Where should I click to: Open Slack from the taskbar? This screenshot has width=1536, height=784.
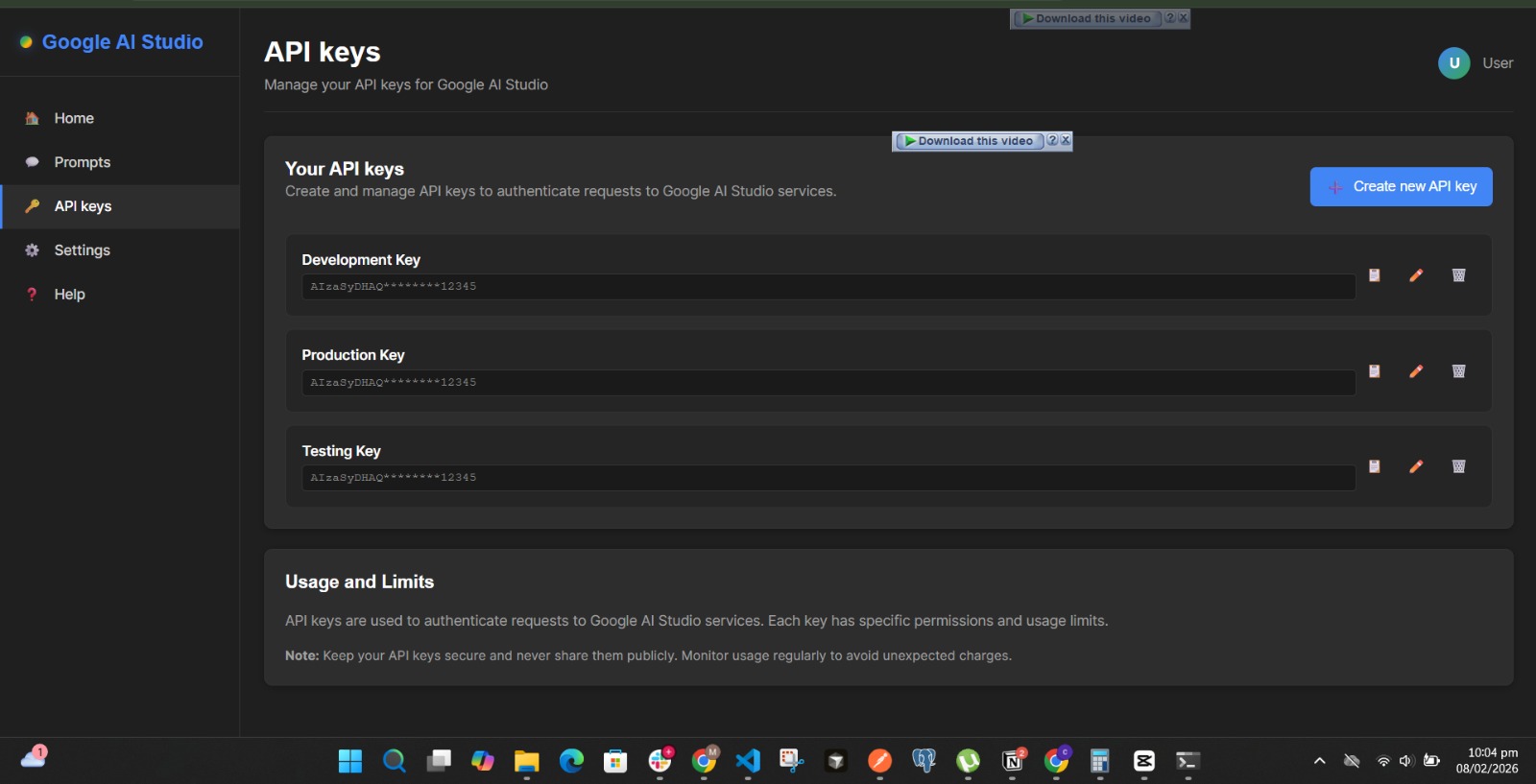(660, 761)
